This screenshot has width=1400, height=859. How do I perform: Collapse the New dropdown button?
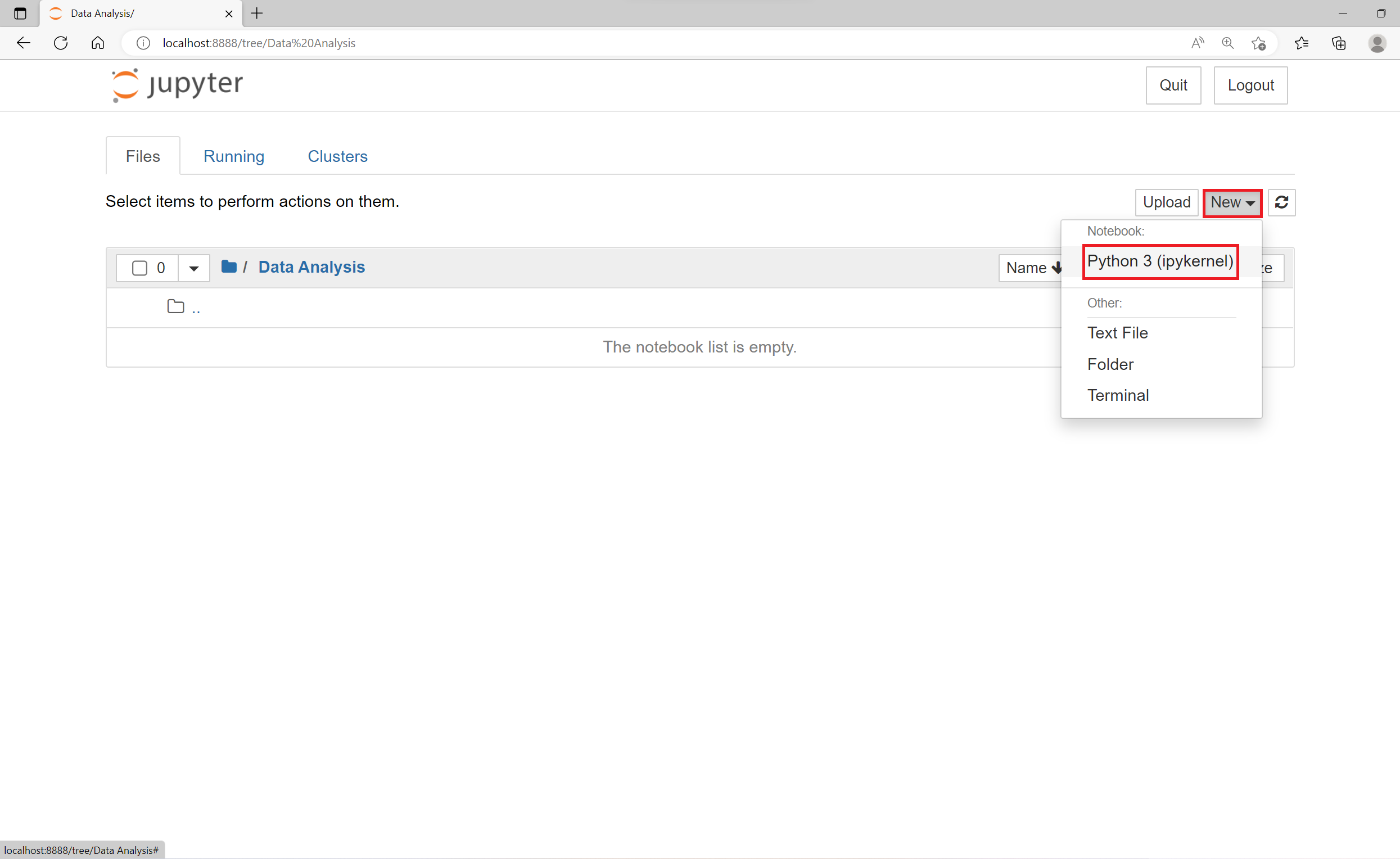click(x=1232, y=202)
